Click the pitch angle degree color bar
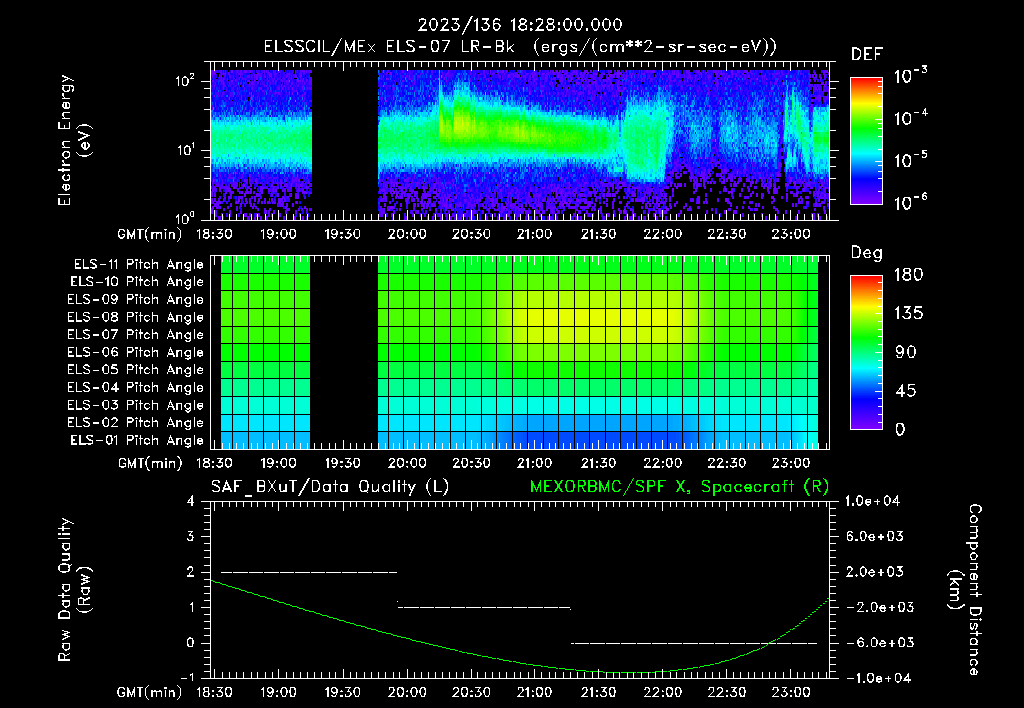Screen dimensions: 1024x708 (x=866, y=353)
